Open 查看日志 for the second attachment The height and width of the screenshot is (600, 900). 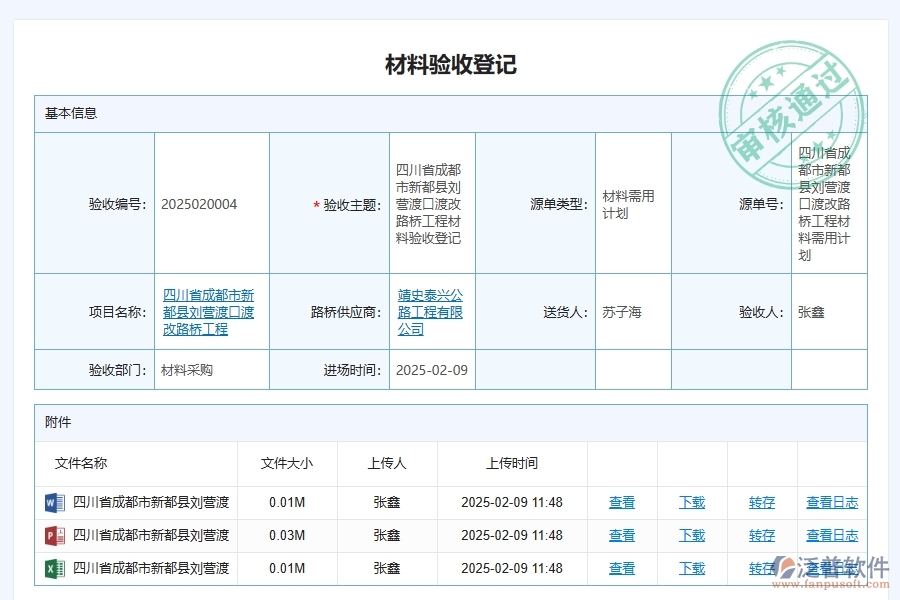[x=833, y=535]
